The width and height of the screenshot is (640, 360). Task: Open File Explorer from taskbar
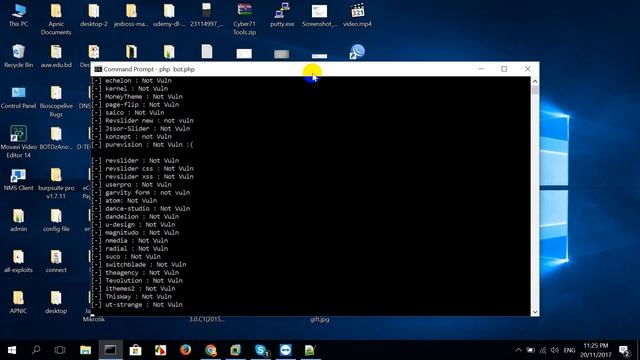[x=85, y=350]
